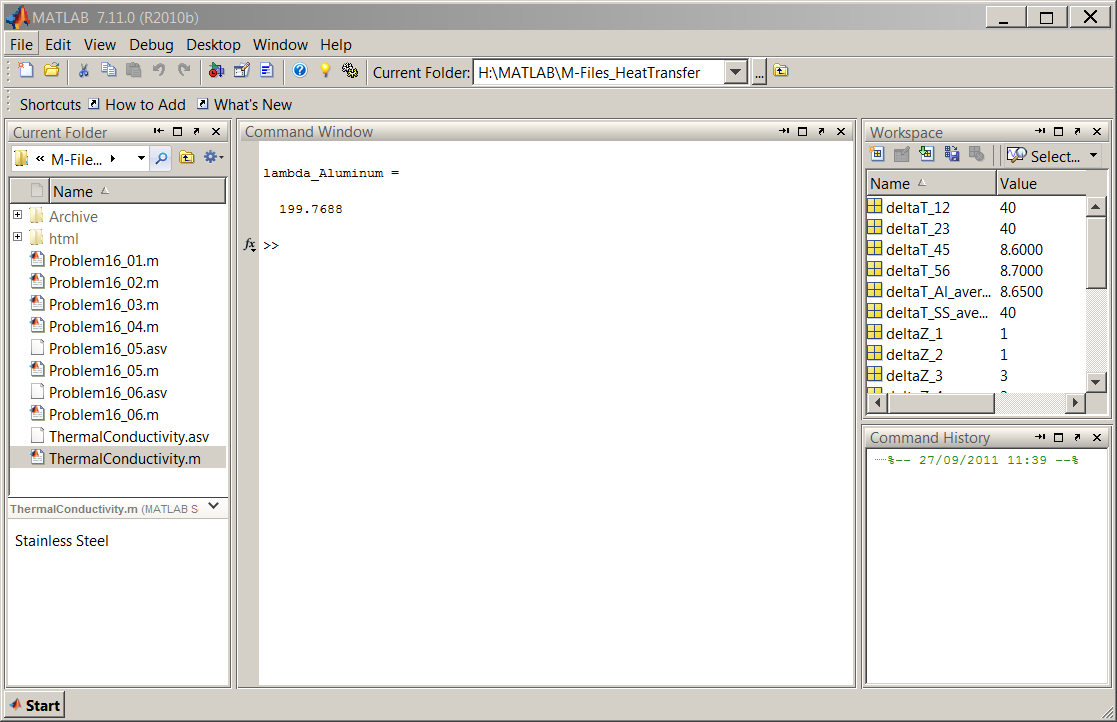Minimize the Command Window panel
The width and height of the screenshot is (1117, 722).
pos(784,132)
